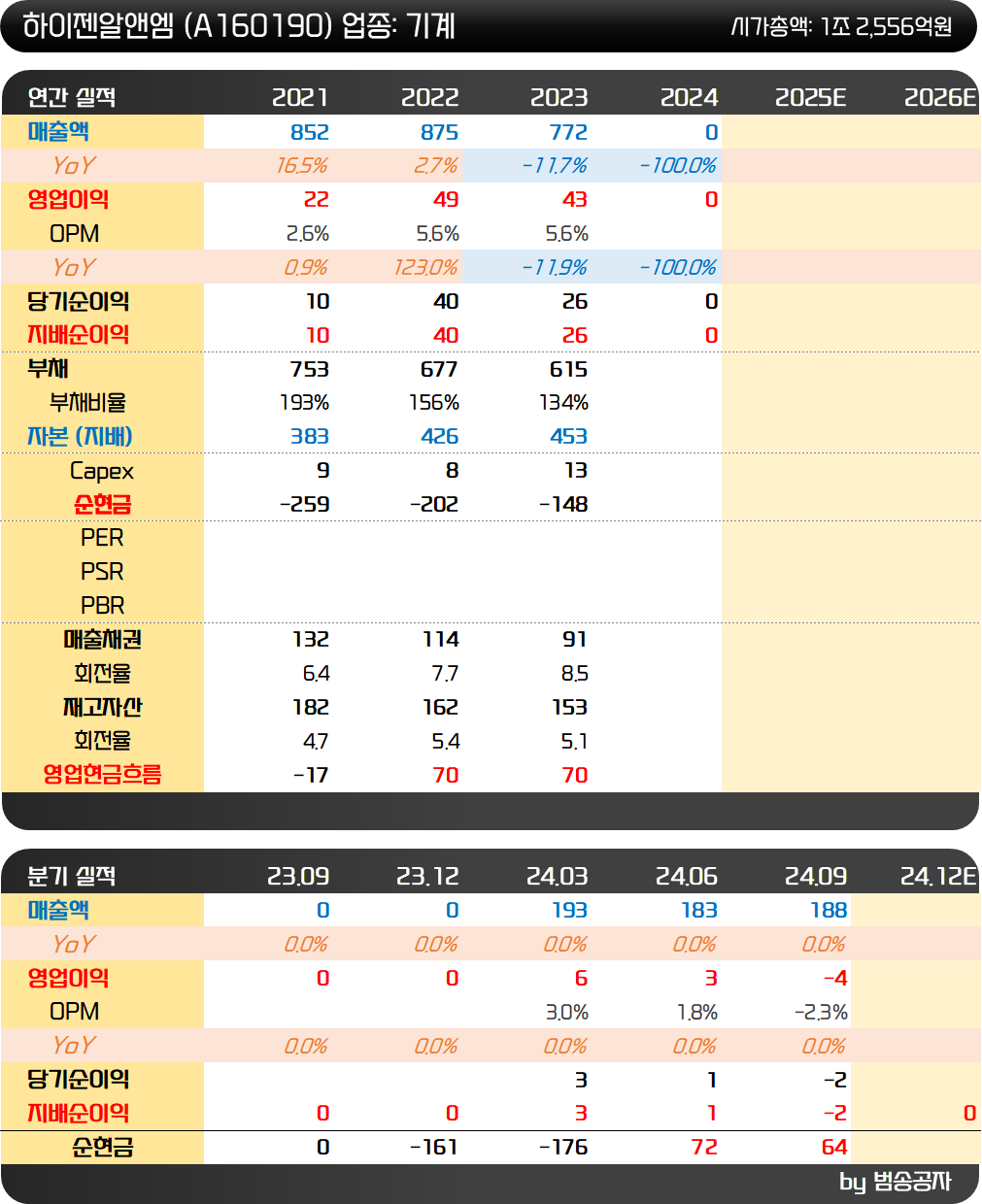Image resolution: width=982 pixels, height=1204 pixels.
Task: Click annual 매출액 value 772
Action: [568, 132]
